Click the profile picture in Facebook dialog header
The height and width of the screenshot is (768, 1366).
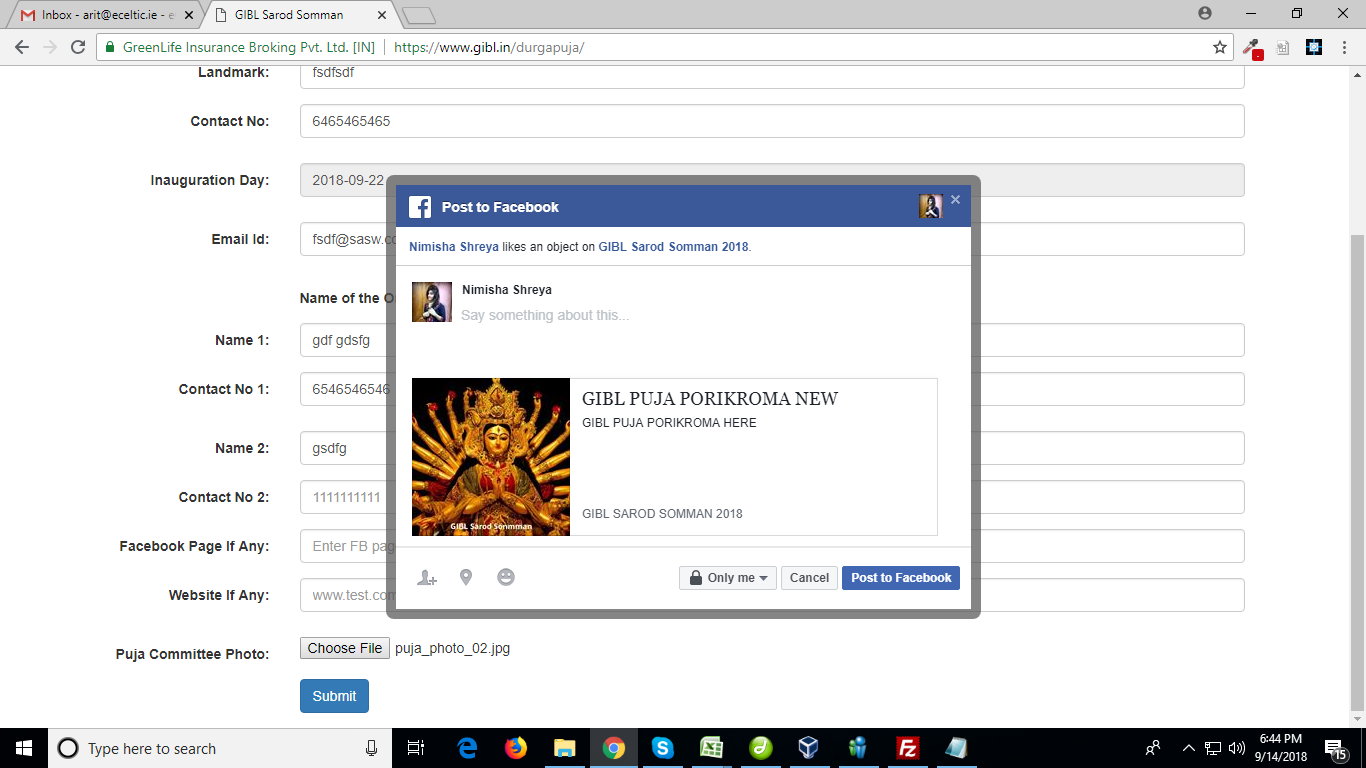click(931, 206)
